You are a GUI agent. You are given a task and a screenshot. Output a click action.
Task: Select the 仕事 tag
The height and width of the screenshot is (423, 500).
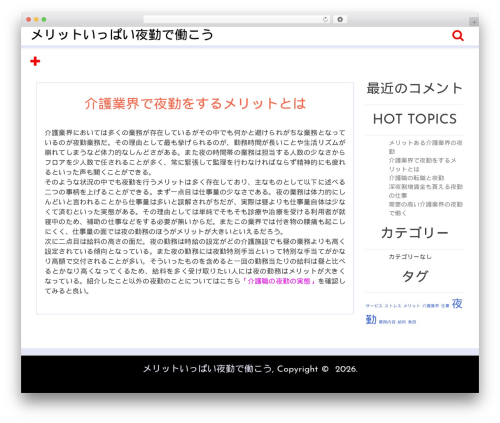[445, 306]
